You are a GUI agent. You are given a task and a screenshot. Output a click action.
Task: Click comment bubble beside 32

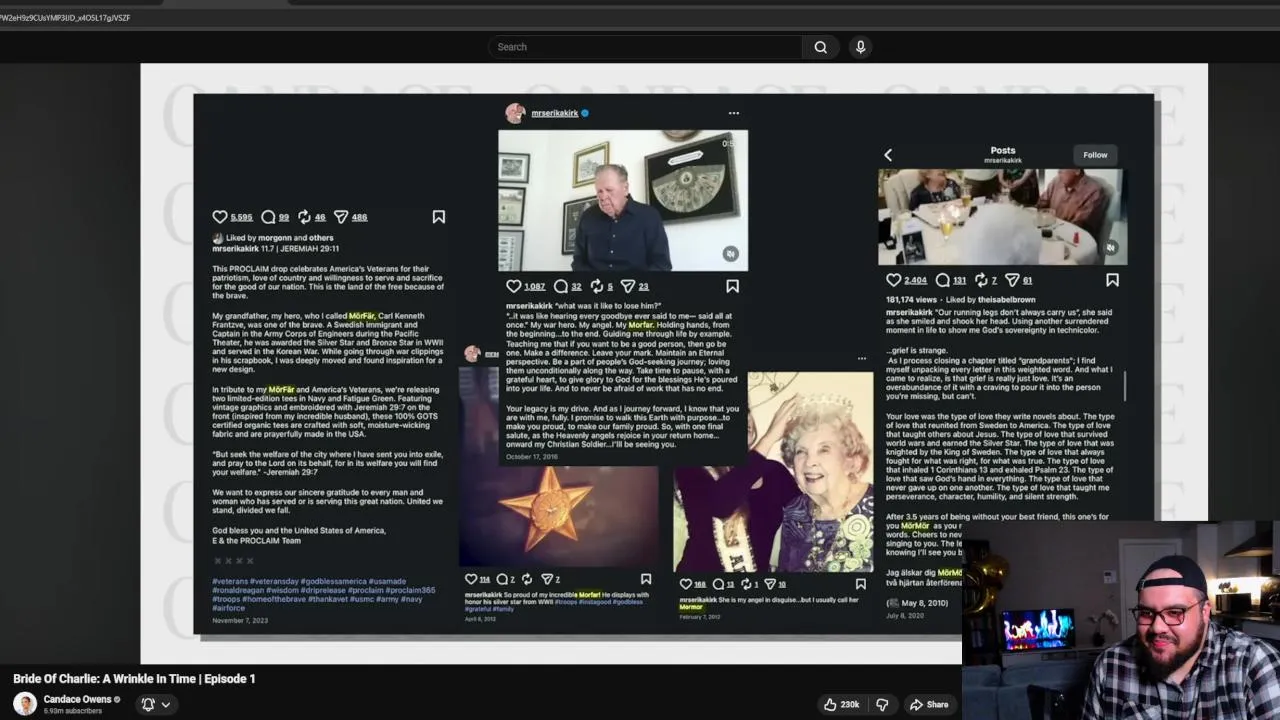[x=561, y=286]
